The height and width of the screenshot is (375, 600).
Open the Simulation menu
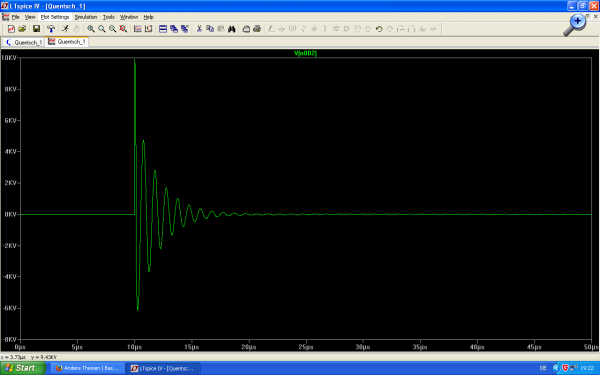pos(86,17)
